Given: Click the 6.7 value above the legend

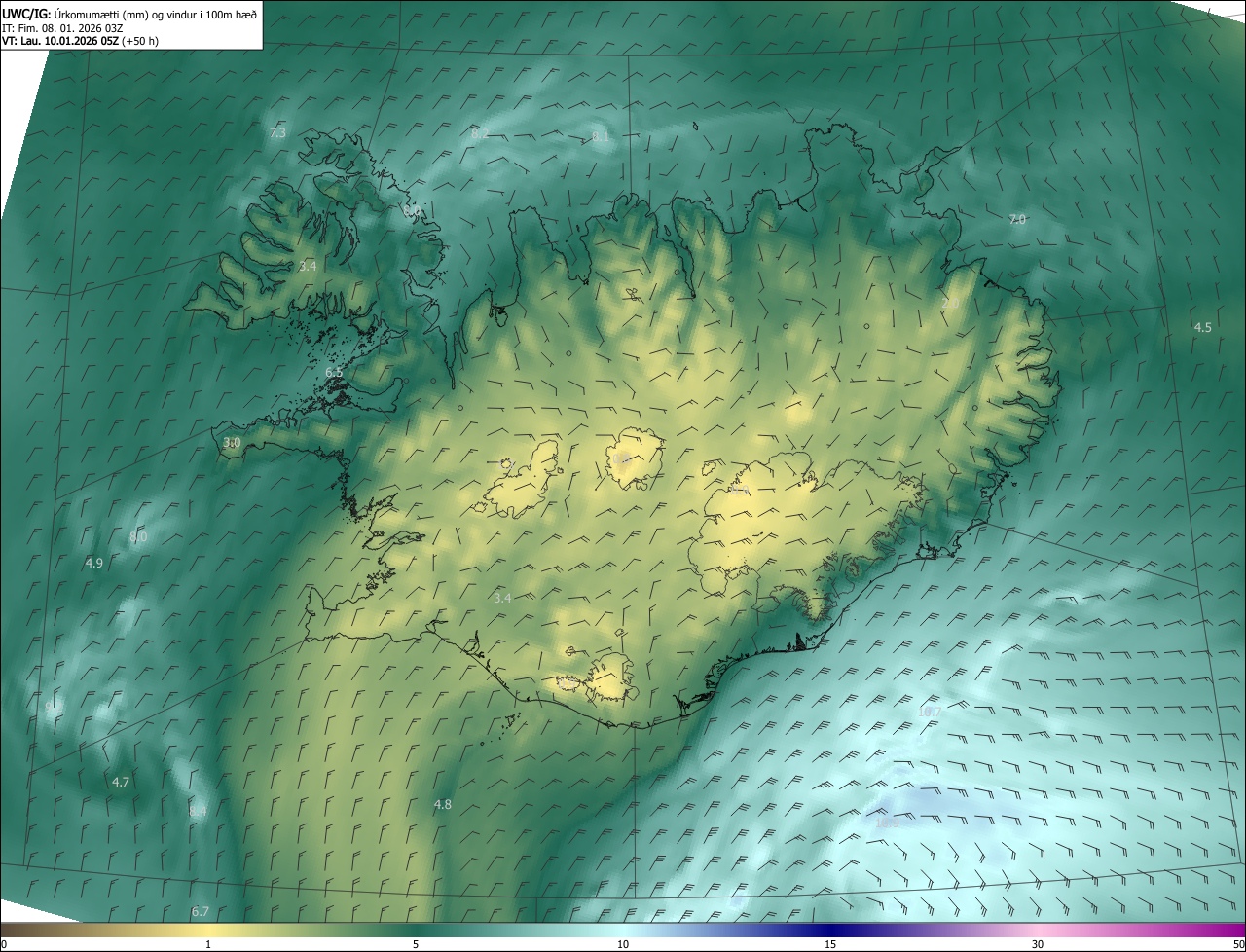Looking at the screenshot, I should coord(201,911).
